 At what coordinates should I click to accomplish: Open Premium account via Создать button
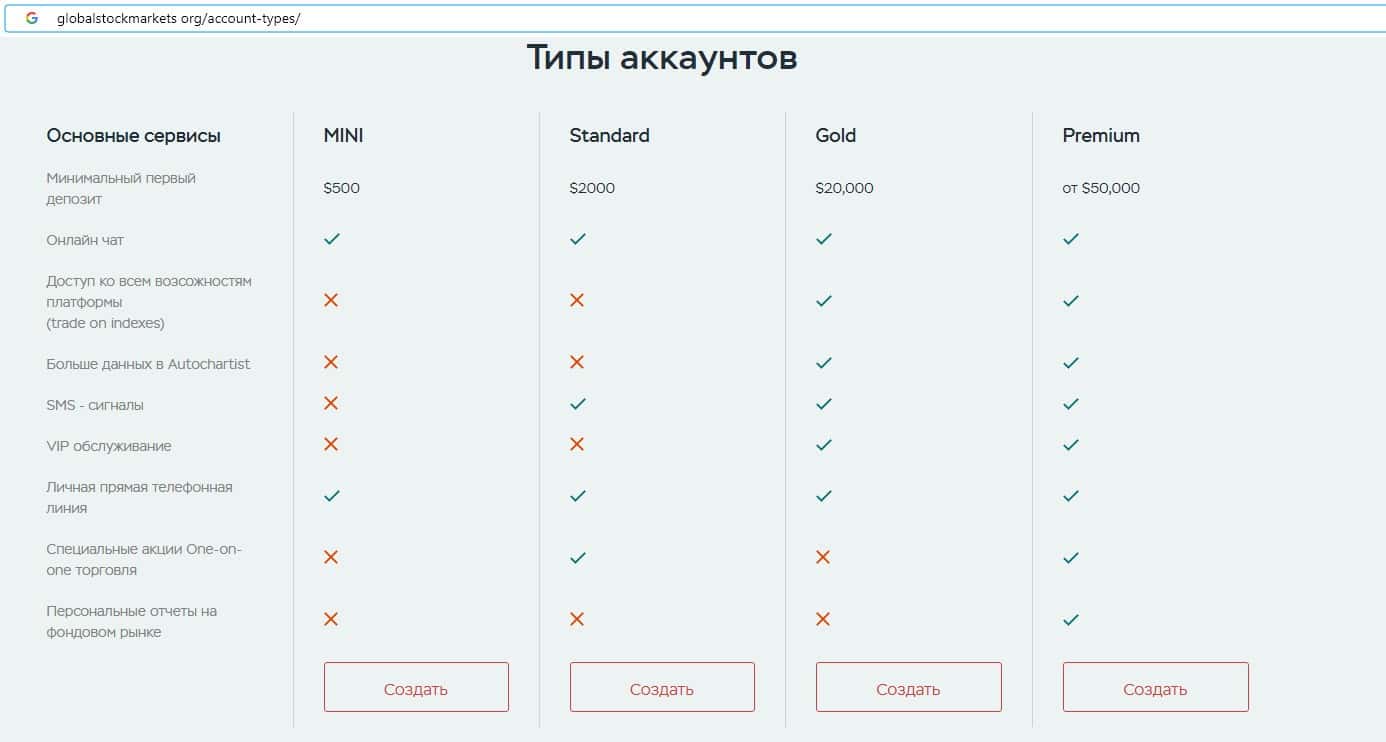tap(1155, 687)
